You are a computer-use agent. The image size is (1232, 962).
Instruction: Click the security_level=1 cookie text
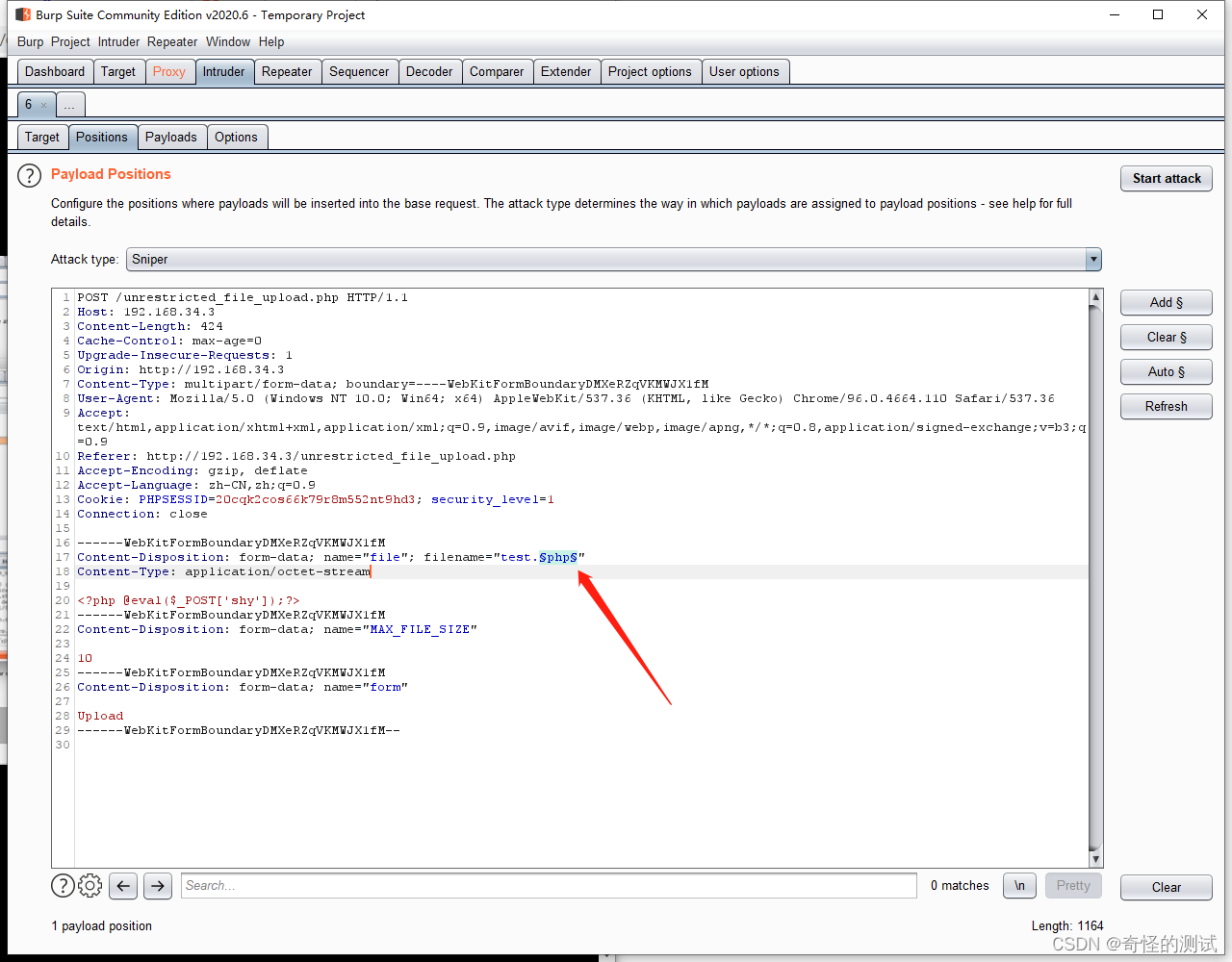pyautogui.click(x=493, y=500)
